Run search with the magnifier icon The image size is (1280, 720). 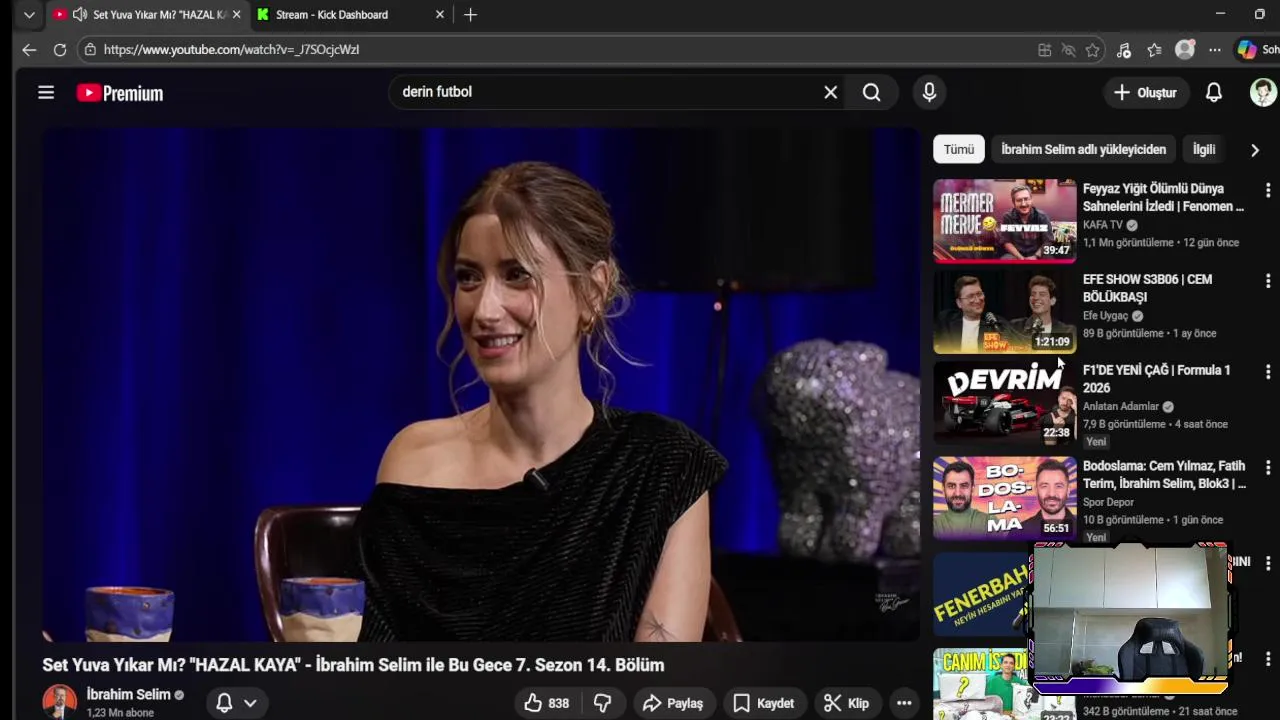pos(872,92)
